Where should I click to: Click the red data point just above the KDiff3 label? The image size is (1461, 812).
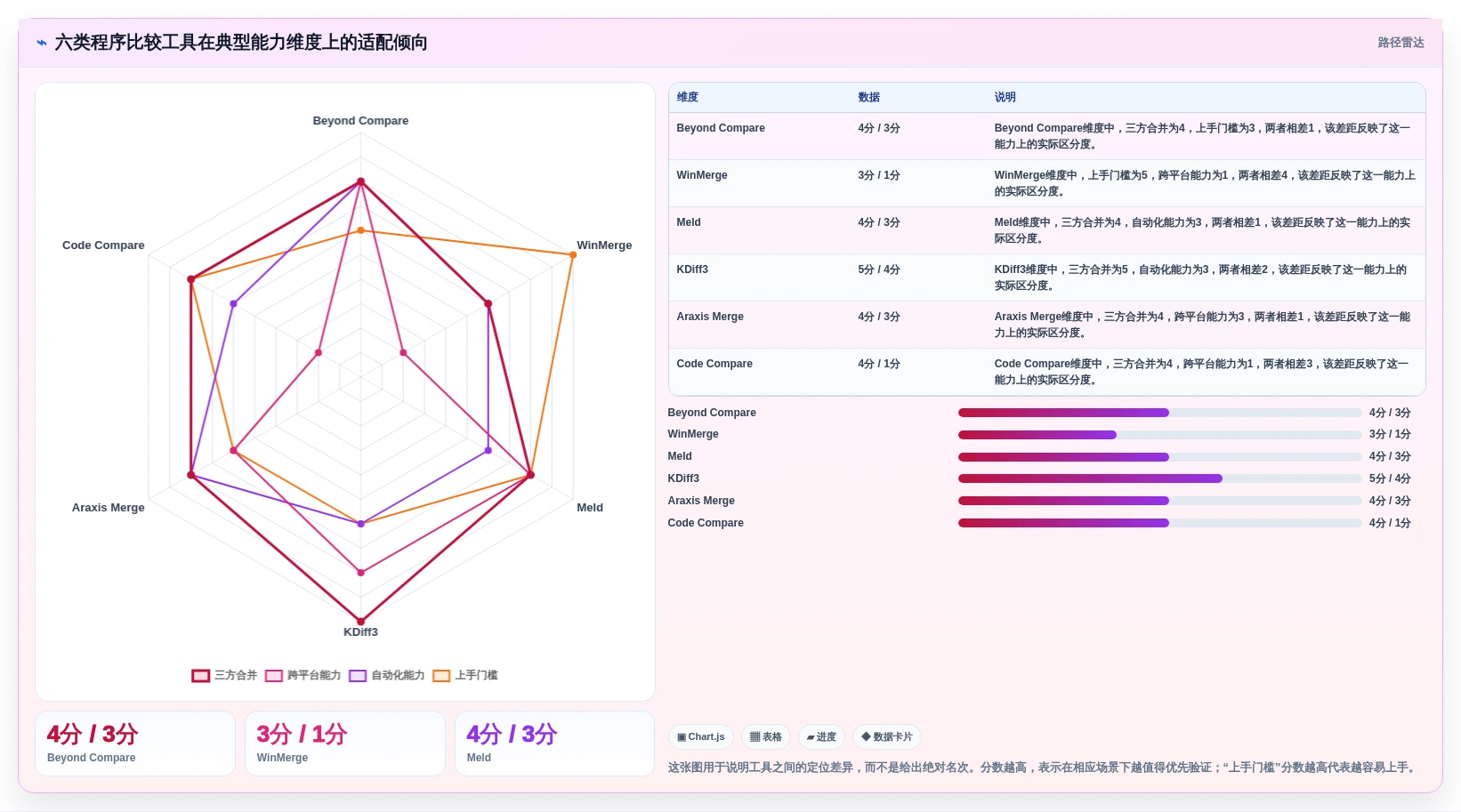point(360,622)
